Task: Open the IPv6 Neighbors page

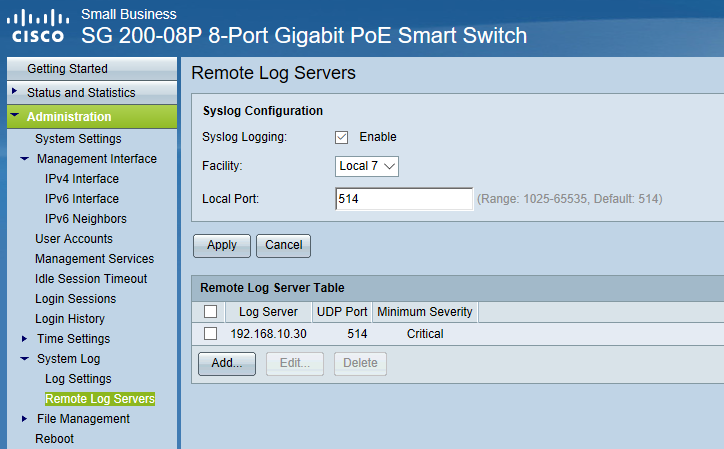Action: (x=85, y=219)
